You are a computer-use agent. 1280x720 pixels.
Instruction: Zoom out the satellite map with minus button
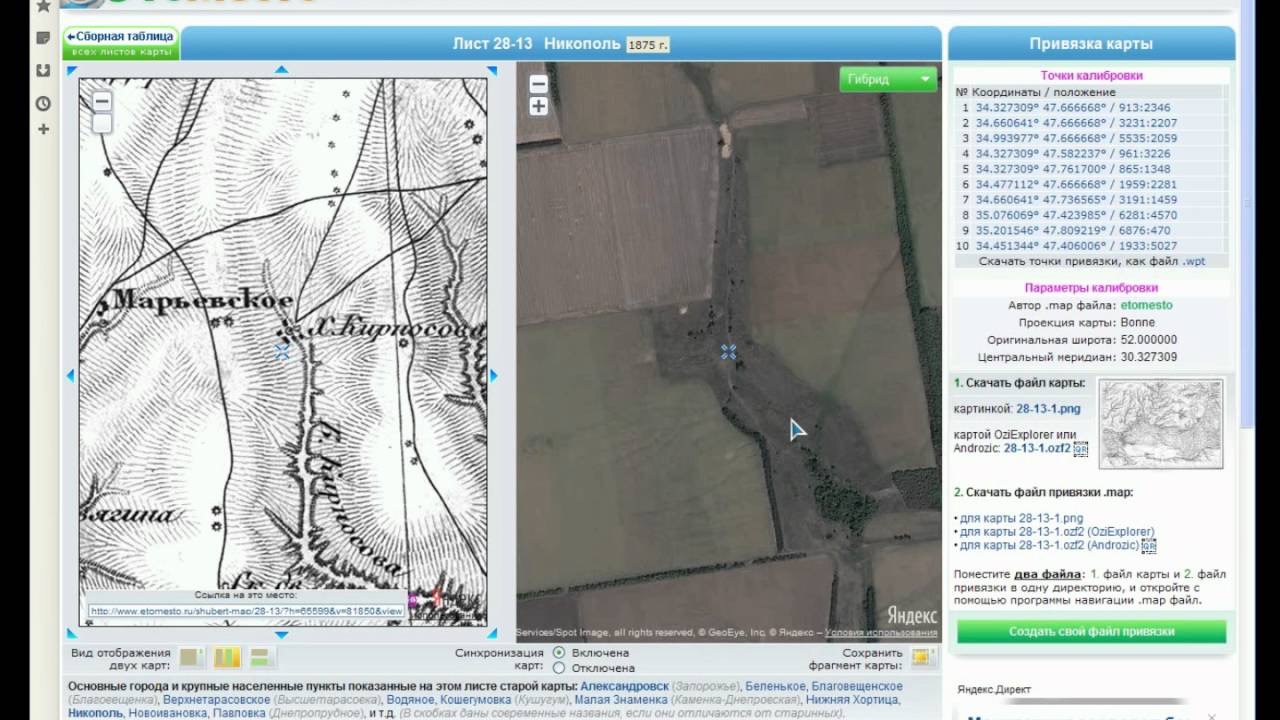click(538, 85)
